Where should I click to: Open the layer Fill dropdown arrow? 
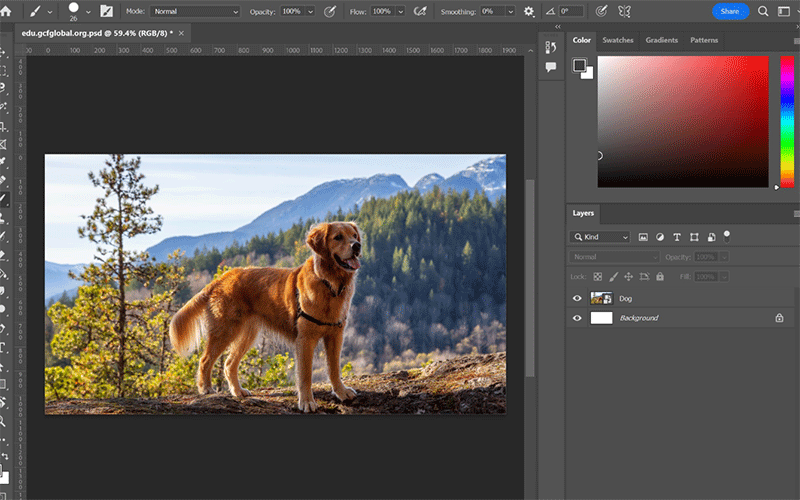[723, 277]
